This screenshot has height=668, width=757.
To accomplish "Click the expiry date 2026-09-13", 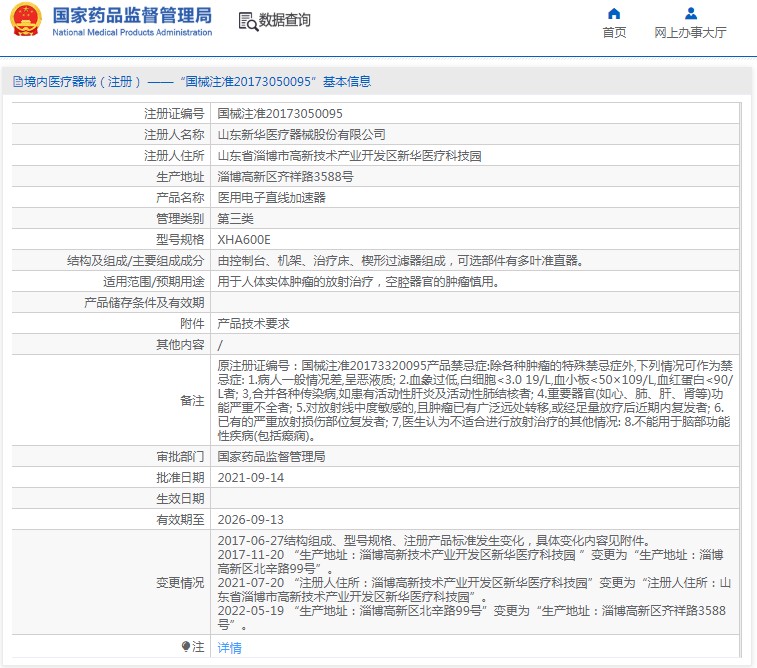I will 250,519.
